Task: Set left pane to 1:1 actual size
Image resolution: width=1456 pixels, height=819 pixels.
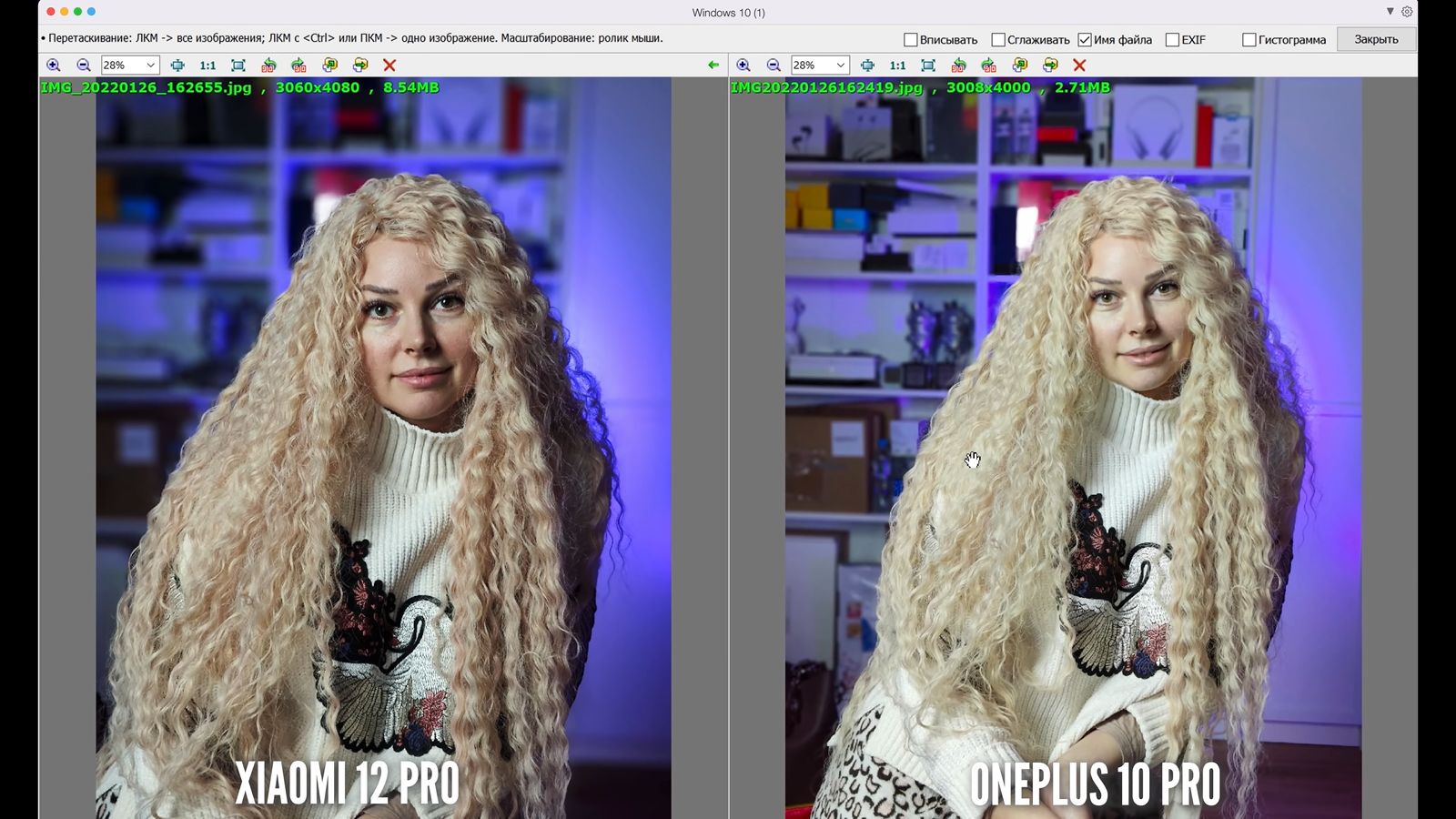Action: (207, 66)
